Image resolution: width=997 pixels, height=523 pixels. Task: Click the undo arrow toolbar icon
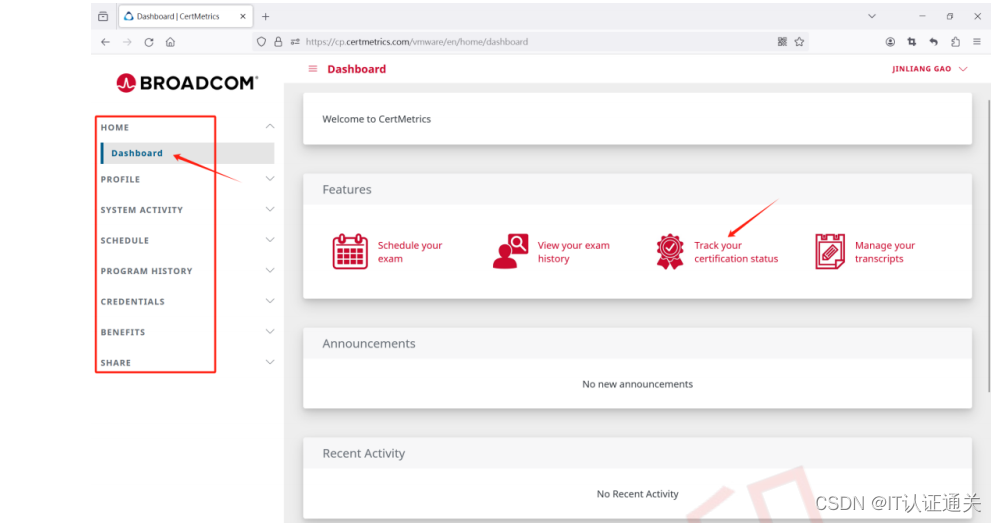(x=933, y=42)
